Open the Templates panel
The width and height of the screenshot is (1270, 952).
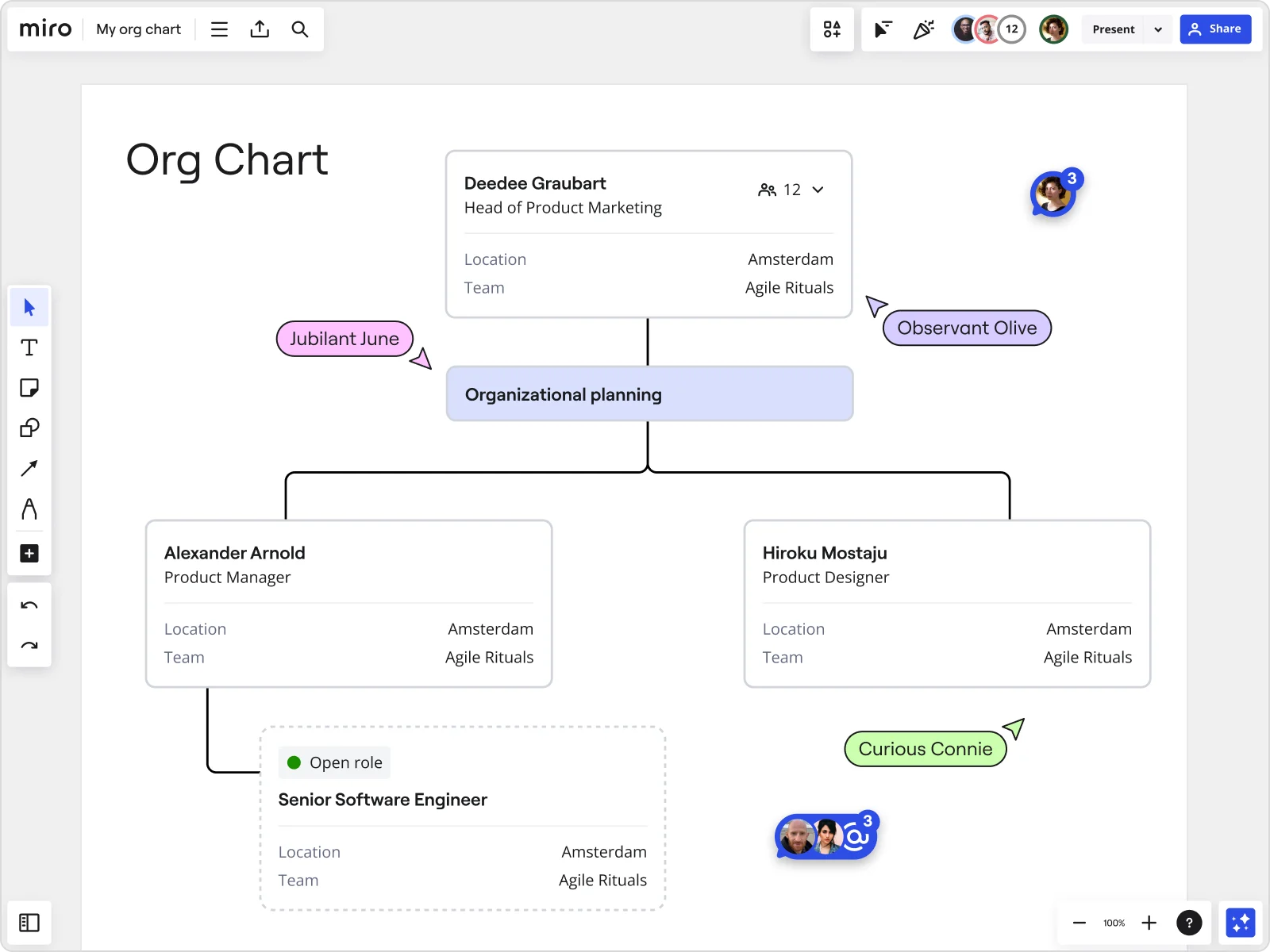(x=832, y=29)
